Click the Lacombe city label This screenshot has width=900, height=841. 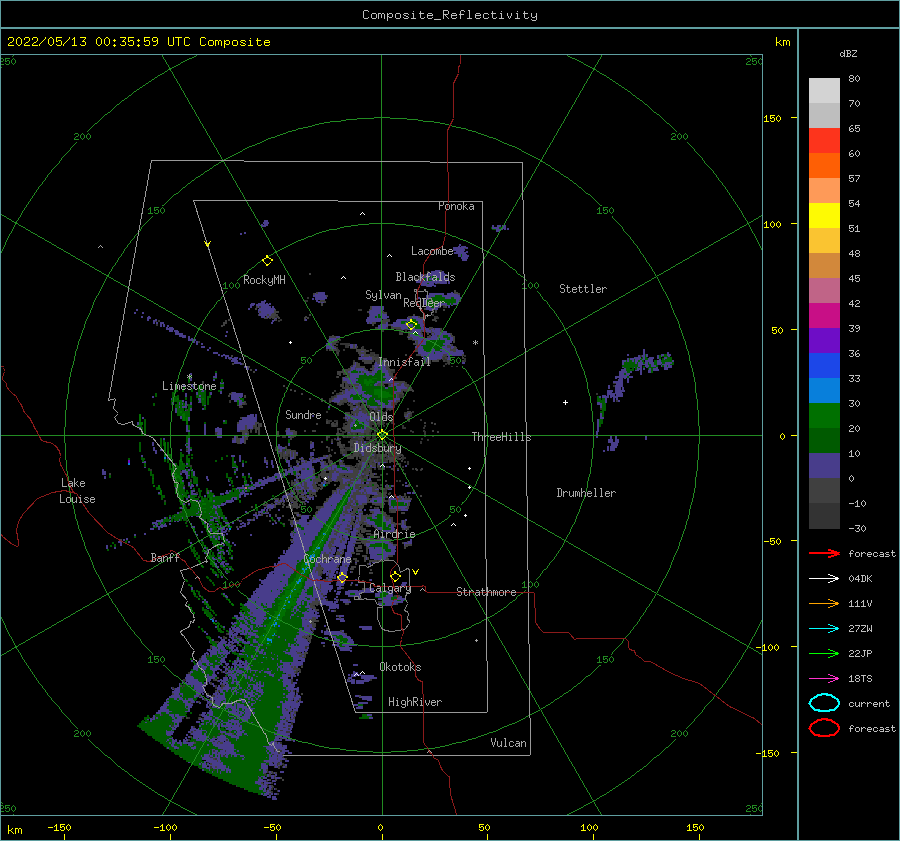pos(432,251)
